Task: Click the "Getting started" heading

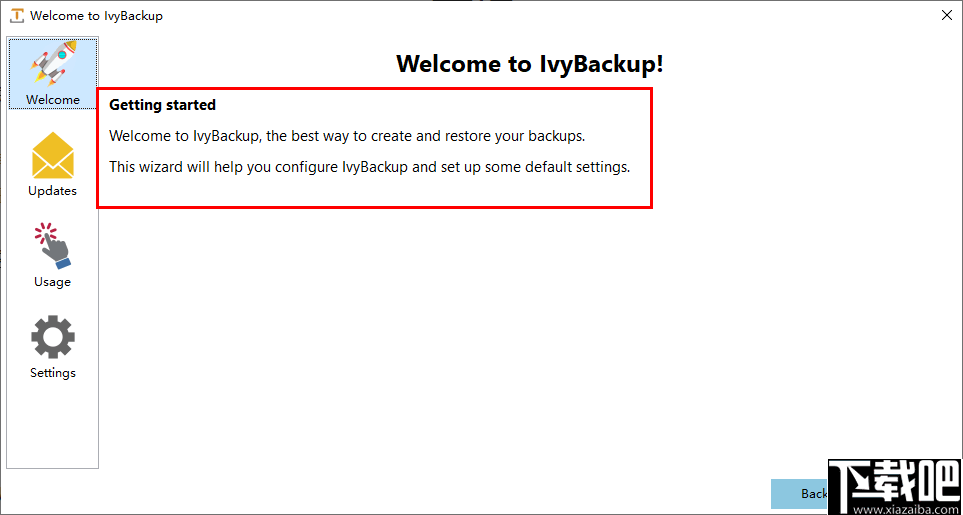Action: click(x=162, y=105)
